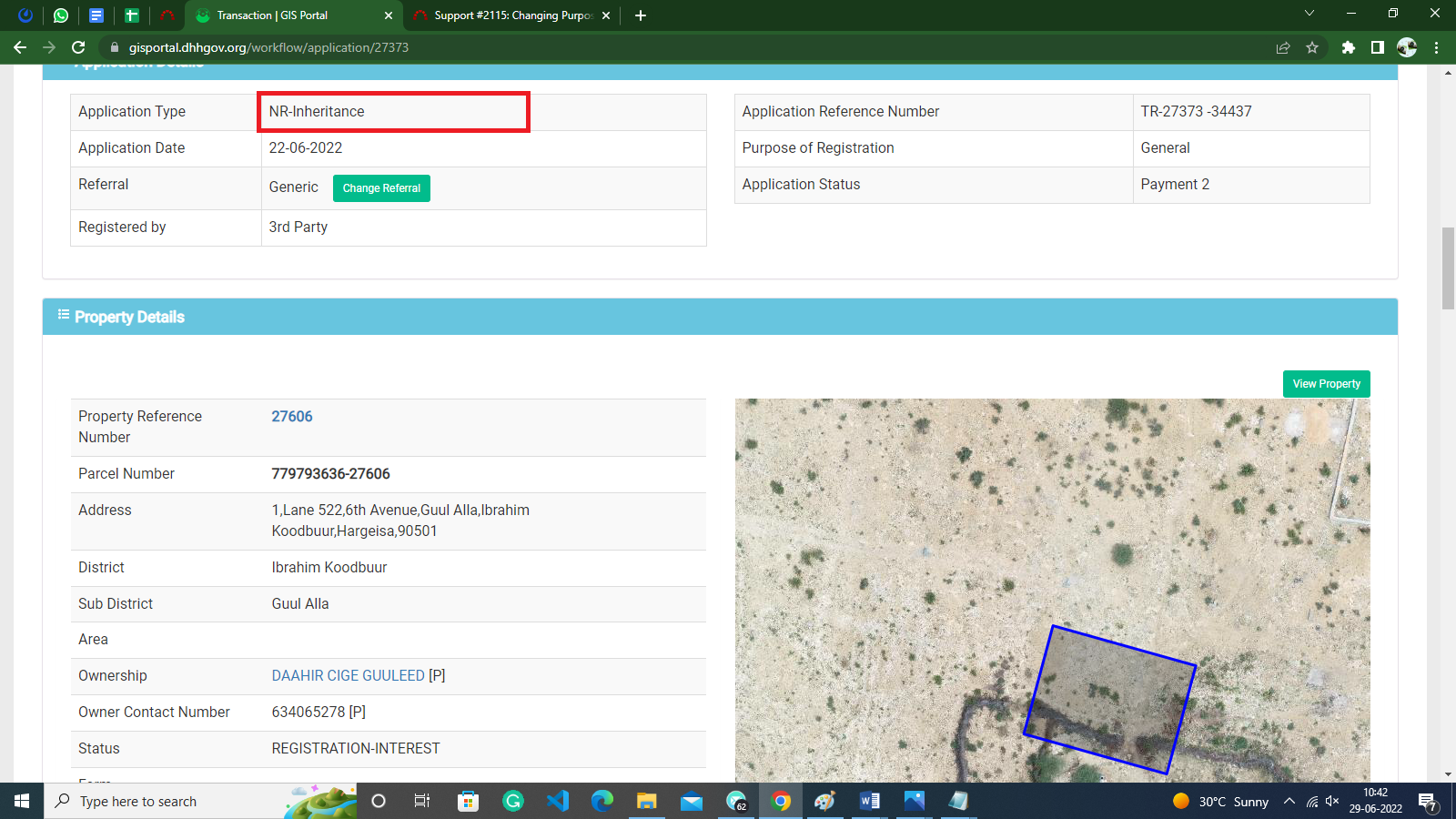This screenshot has height=819, width=1456.
Task: Open Microsoft Edge from taskbar
Action: [x=602, y=801]
